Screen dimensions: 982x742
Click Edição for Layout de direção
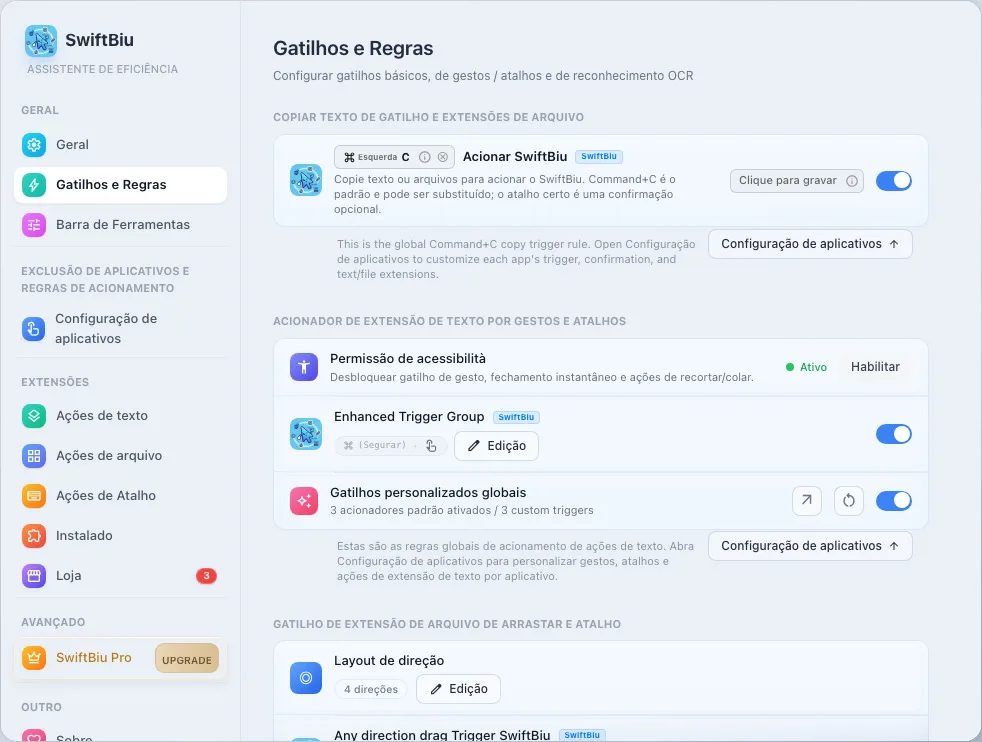[458, 689]
